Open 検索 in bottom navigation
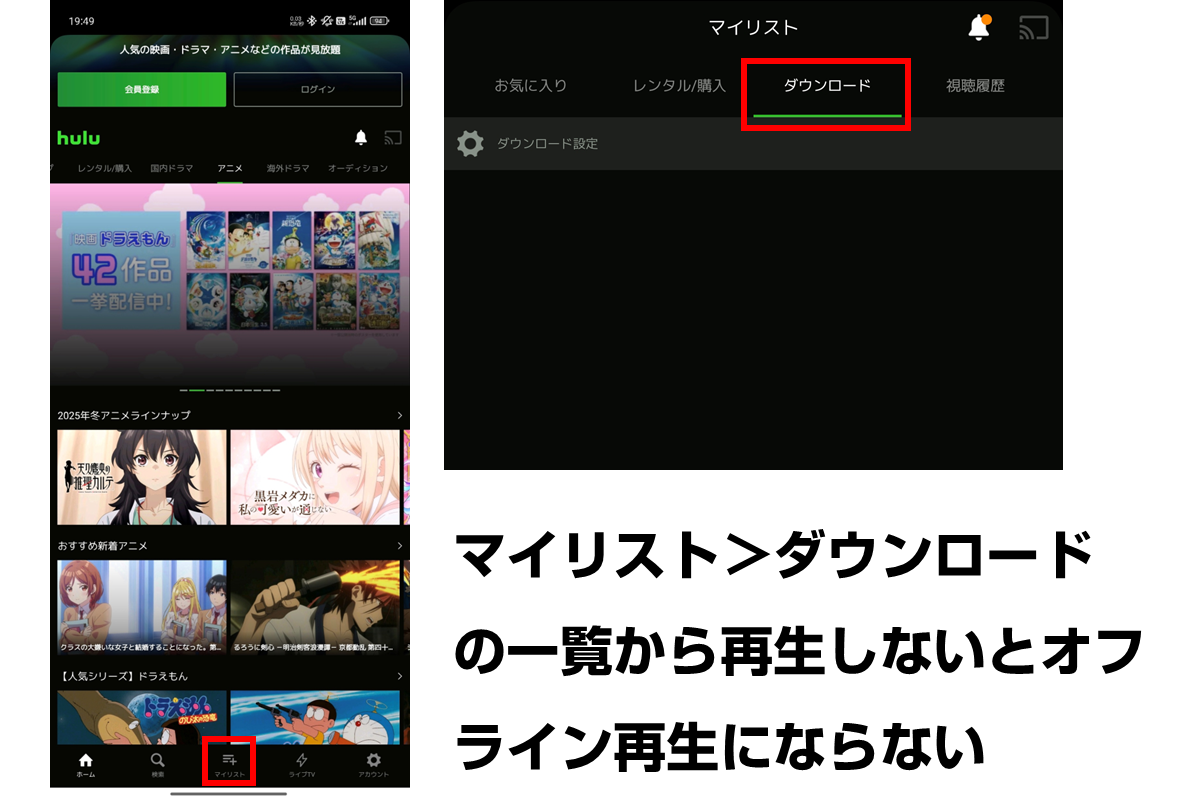This screenshot has height=800, width=1200. pyautogui.click(x=158, y=765)
